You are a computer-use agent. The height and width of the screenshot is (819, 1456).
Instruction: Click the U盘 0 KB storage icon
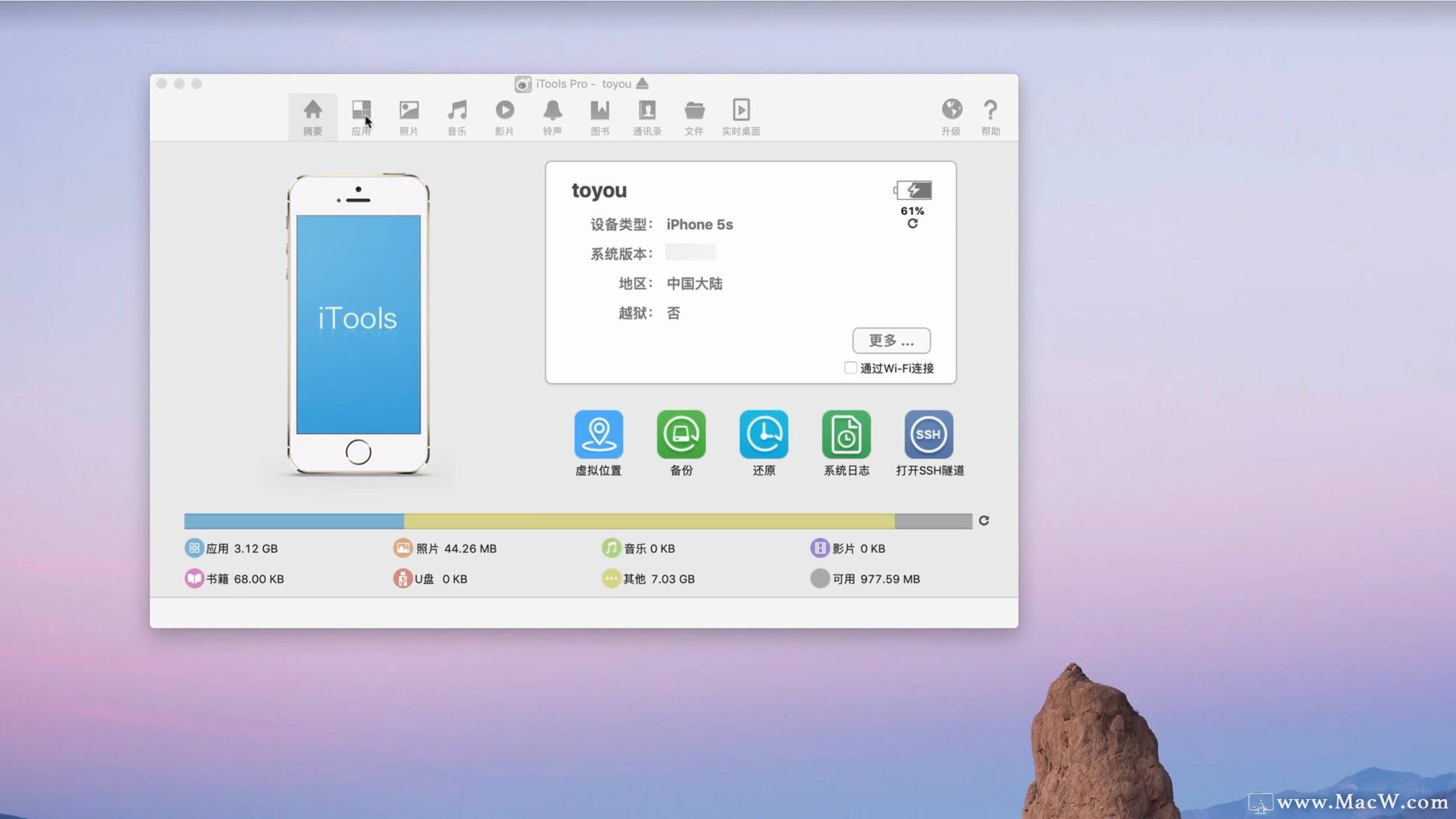click(402, 578)
